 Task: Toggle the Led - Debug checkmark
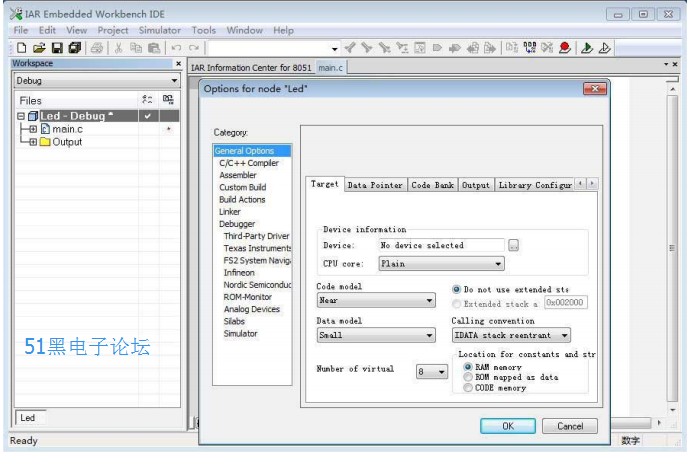click(148, 116)
